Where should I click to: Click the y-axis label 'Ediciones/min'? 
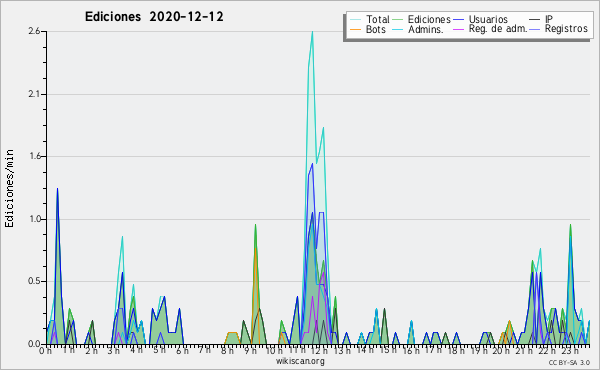click(x=9, y=188)
